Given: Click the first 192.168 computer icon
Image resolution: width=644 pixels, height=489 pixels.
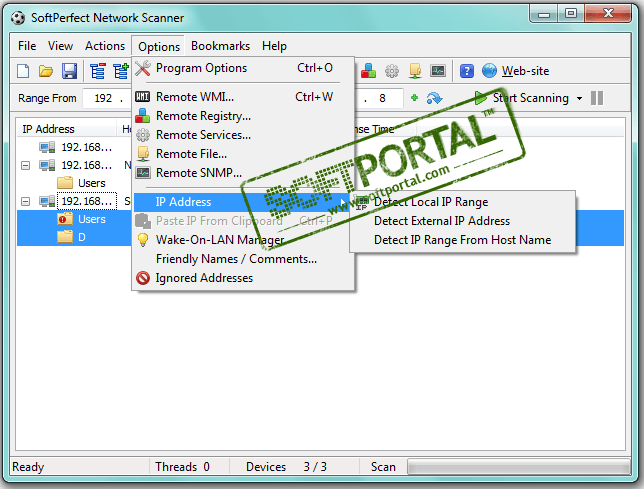Looking at the screenshot, I should point(47,147).
